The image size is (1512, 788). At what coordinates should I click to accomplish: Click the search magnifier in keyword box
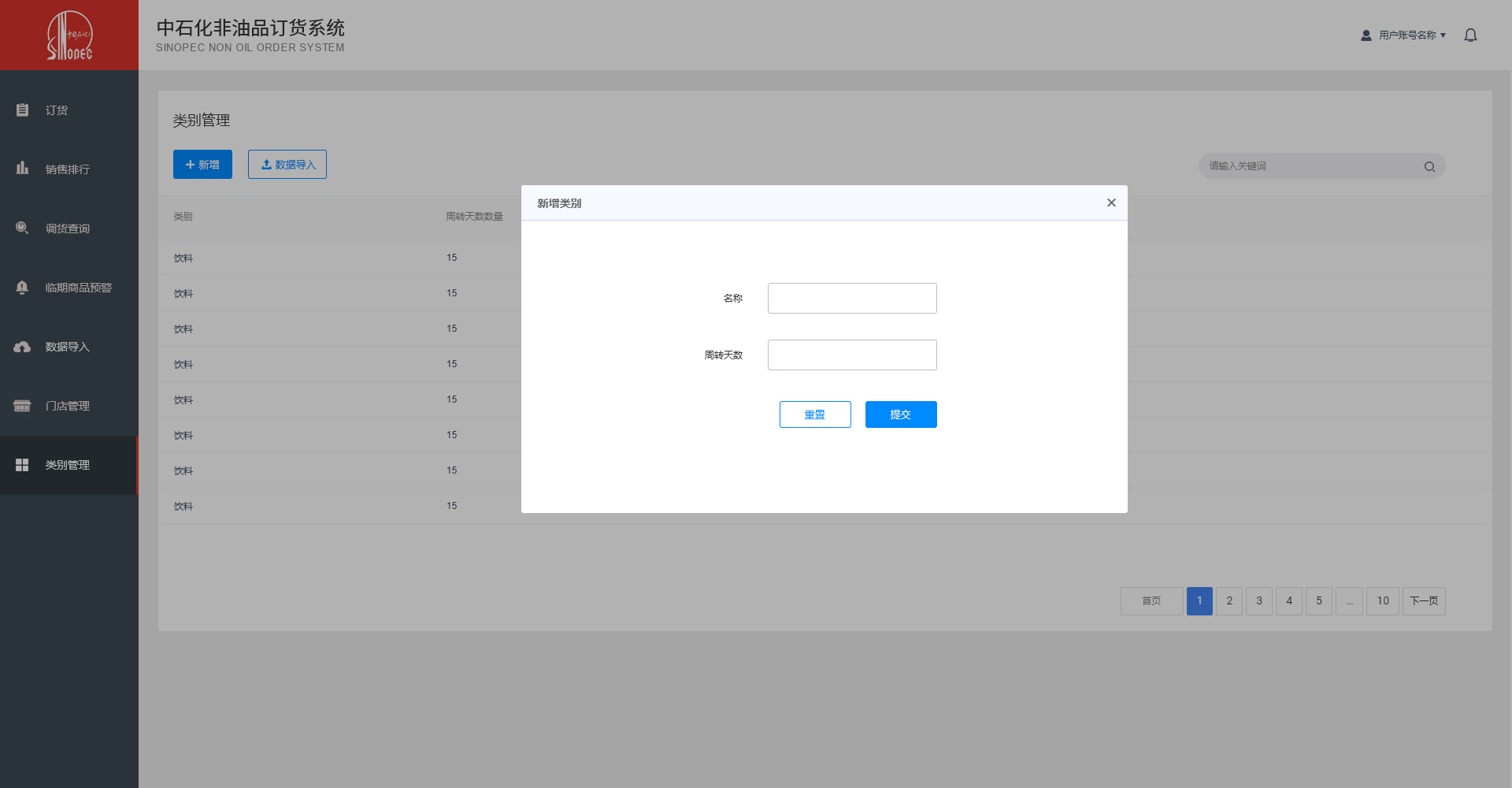click(x=1429, y=166)
